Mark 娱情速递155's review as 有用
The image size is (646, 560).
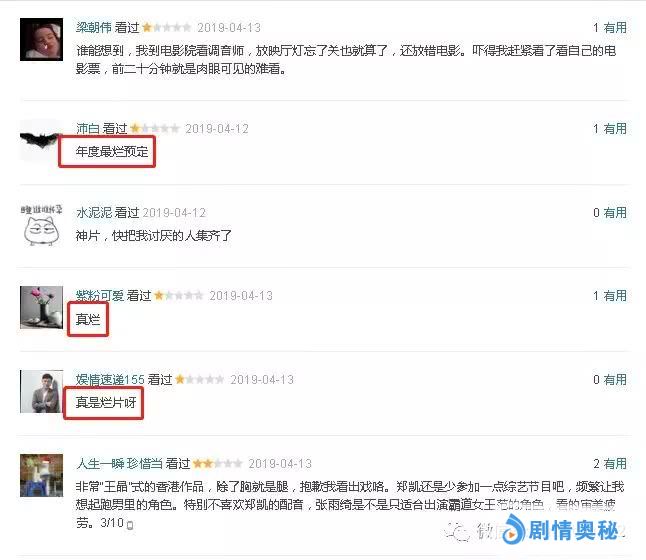tap(615, 380)
